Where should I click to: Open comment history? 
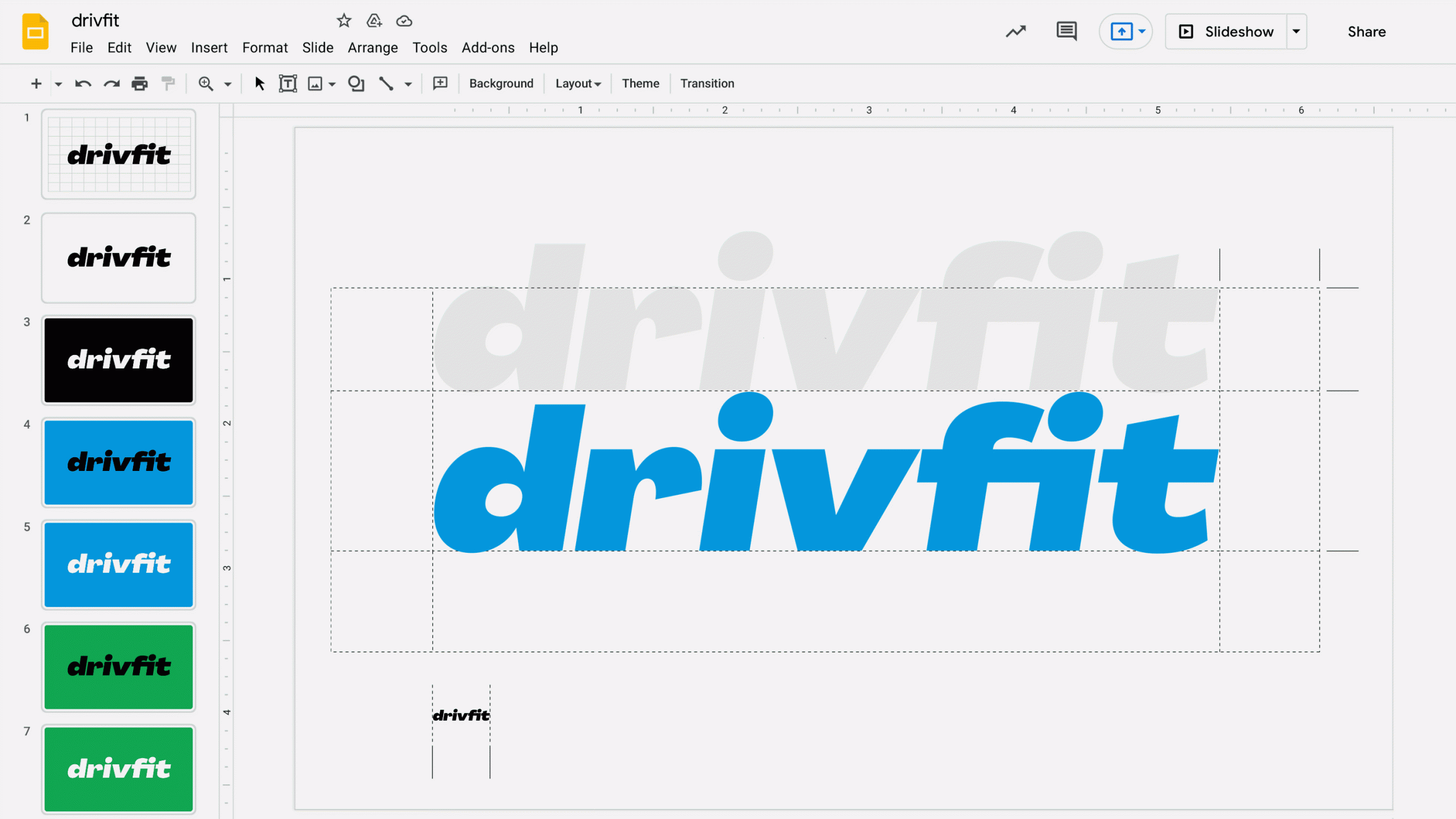(1066, 31)
